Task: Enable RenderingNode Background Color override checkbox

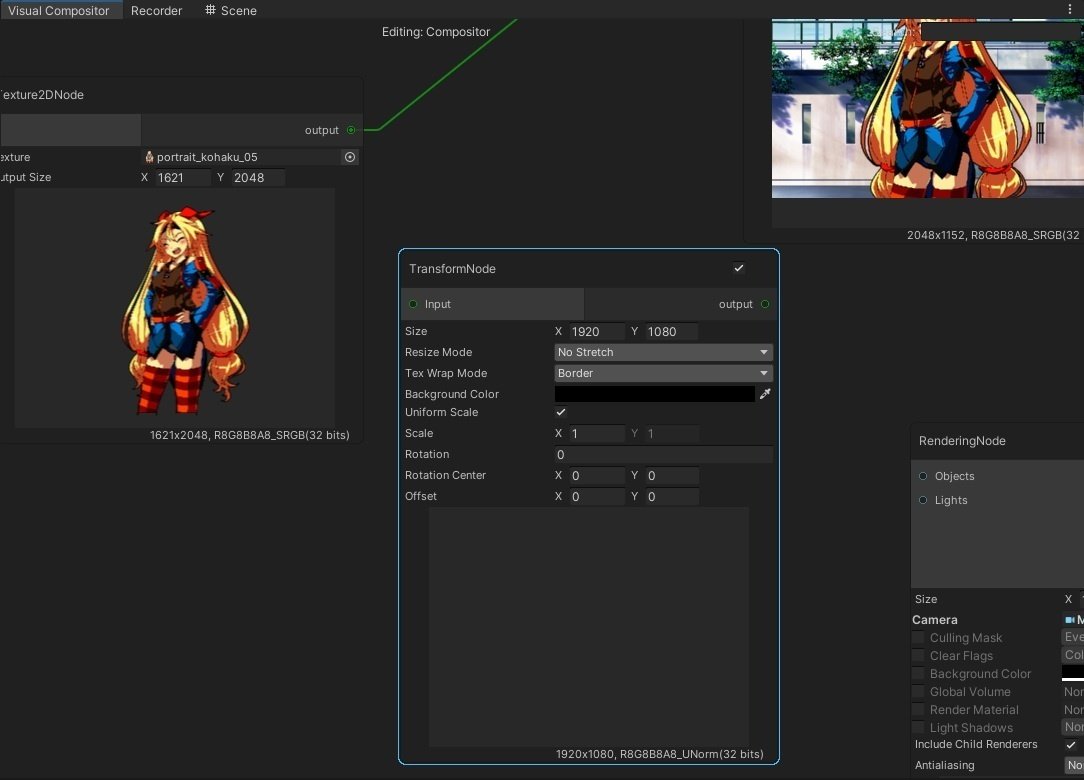Action: tap(918, 674)
